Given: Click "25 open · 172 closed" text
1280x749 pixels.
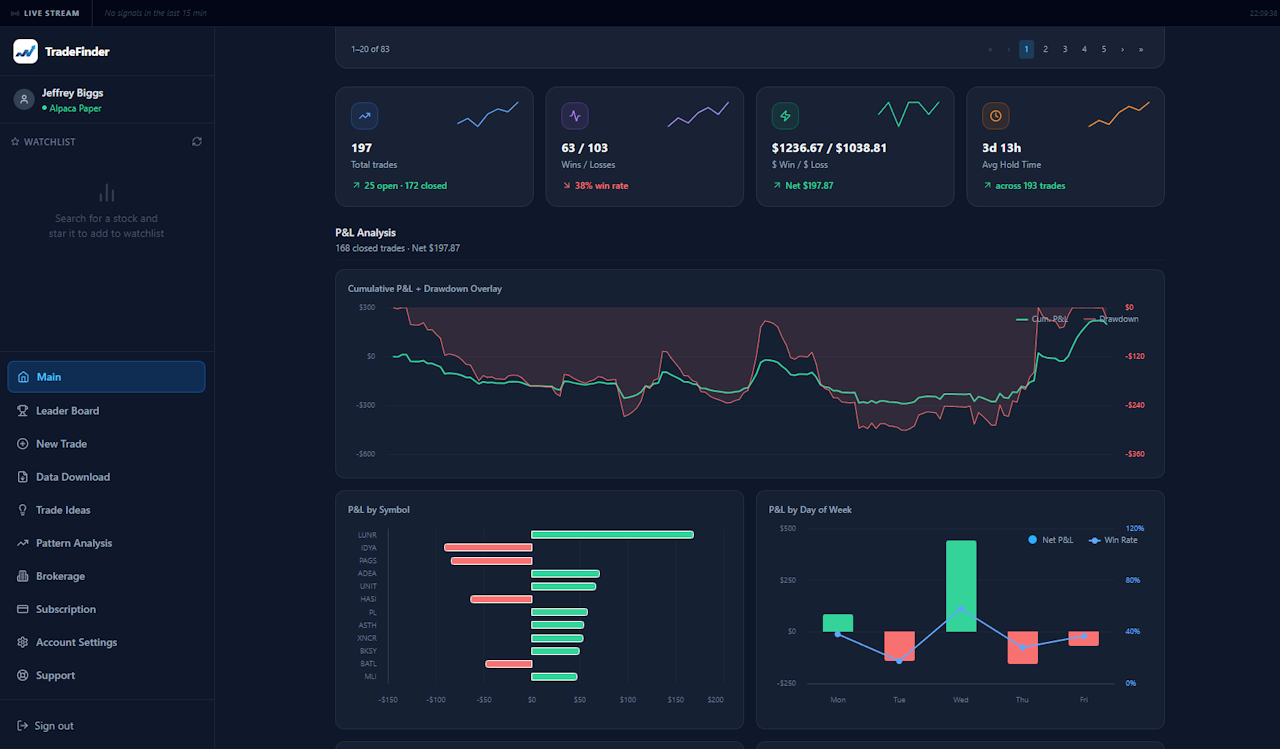Looking at the screenshot, I should point(405,186).
